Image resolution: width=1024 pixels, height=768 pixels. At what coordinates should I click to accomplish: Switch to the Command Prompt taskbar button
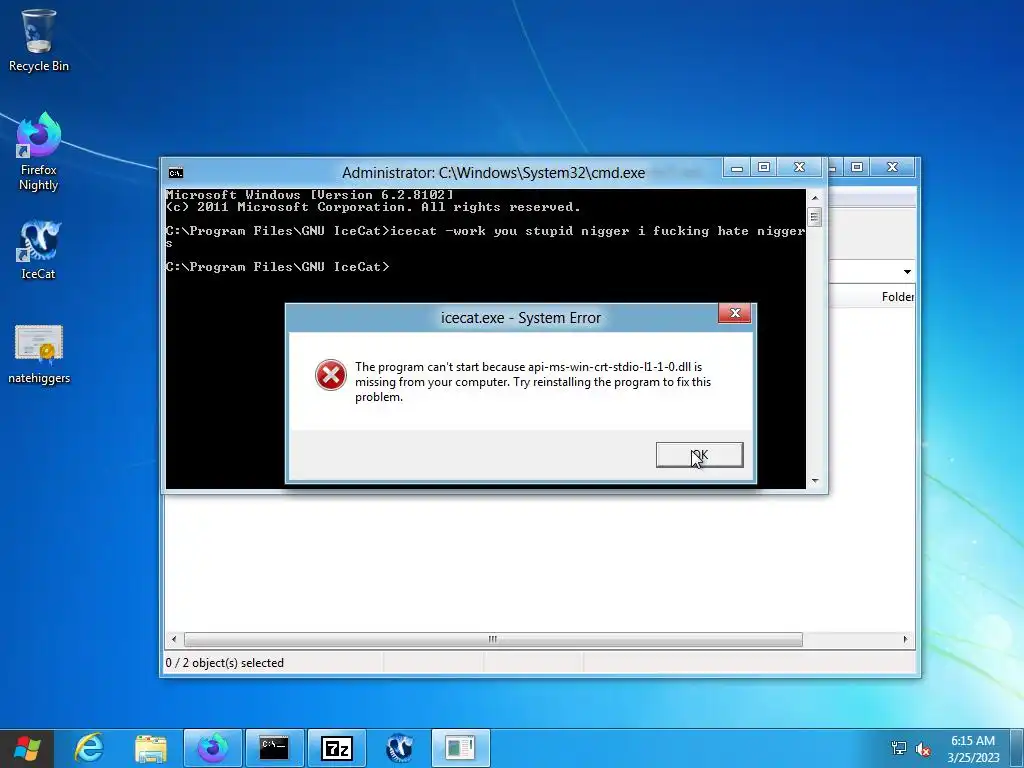coord(274,748)
